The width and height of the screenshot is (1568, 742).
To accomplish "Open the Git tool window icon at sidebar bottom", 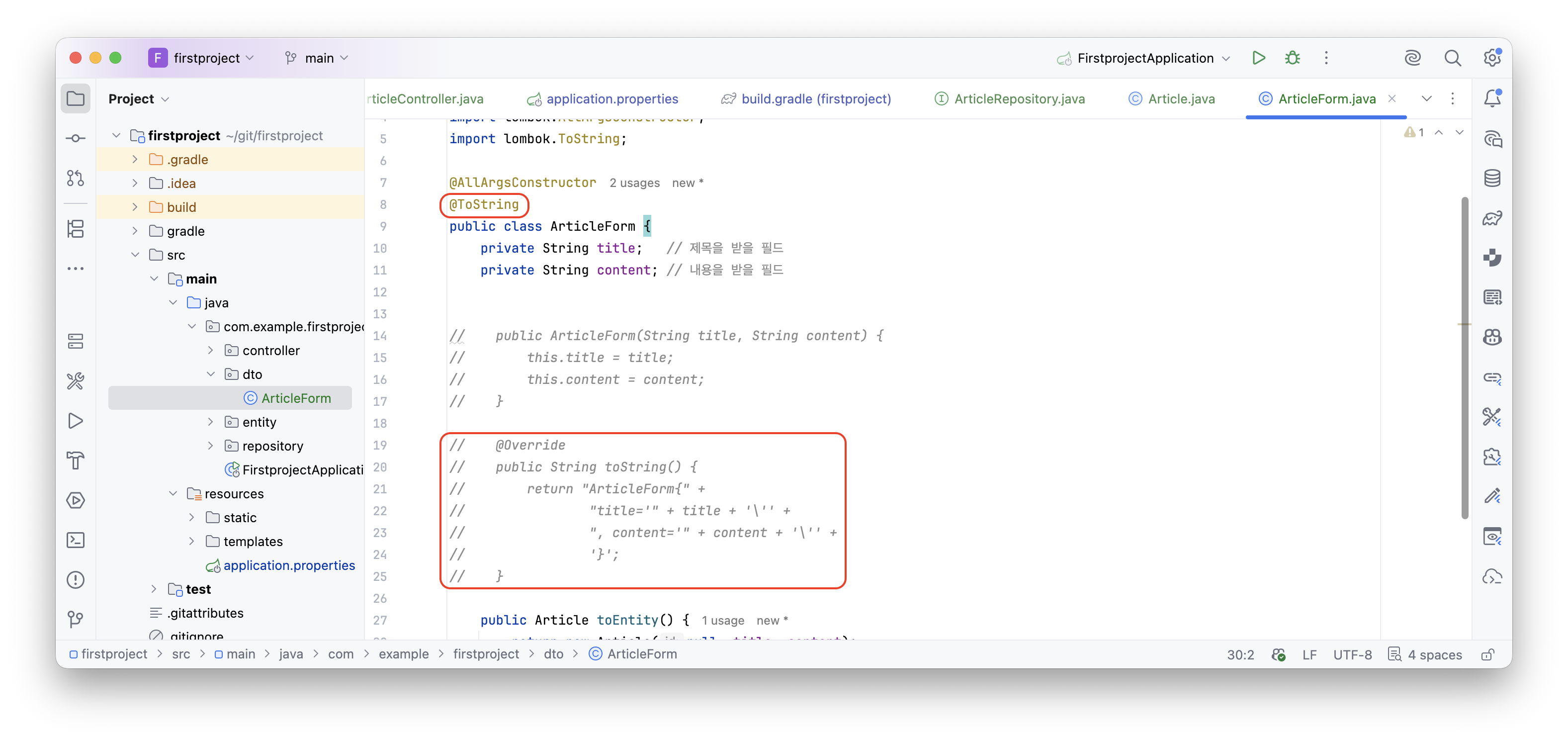I will (76, 619).
